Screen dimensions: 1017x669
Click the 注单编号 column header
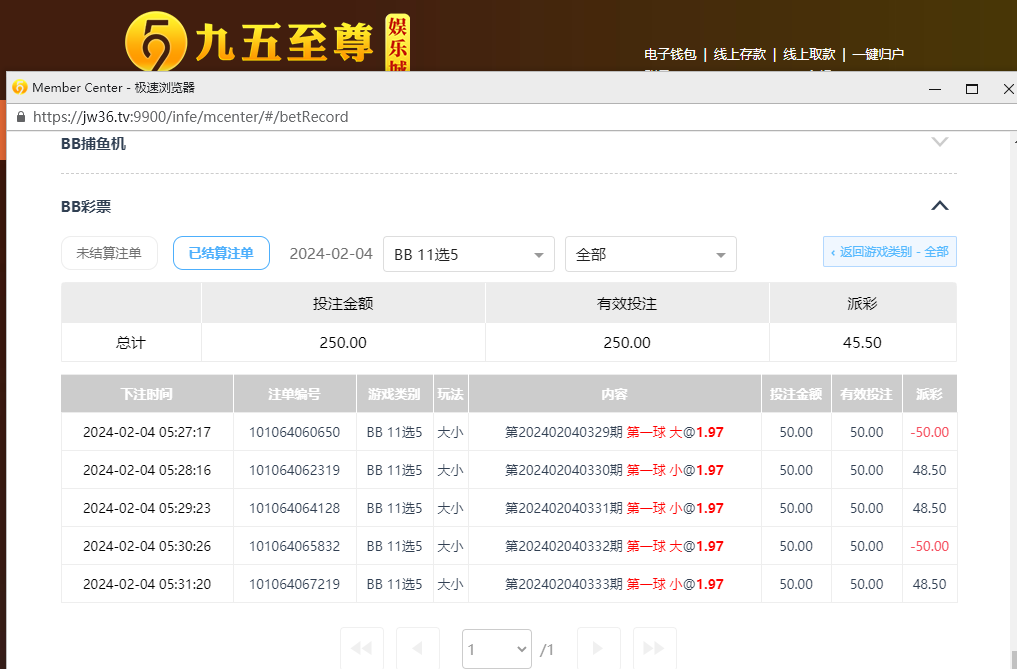294,394
